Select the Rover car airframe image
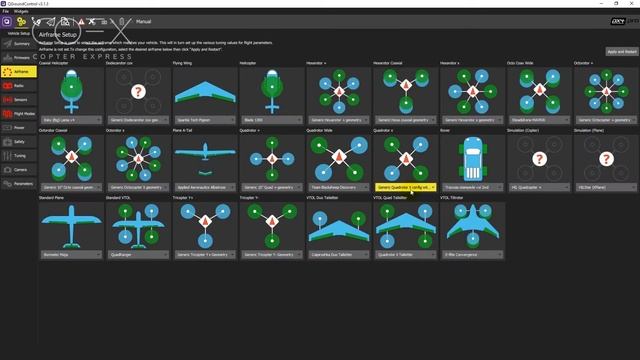The width and height of the screenshot is (640, 360). click(473, 159)
